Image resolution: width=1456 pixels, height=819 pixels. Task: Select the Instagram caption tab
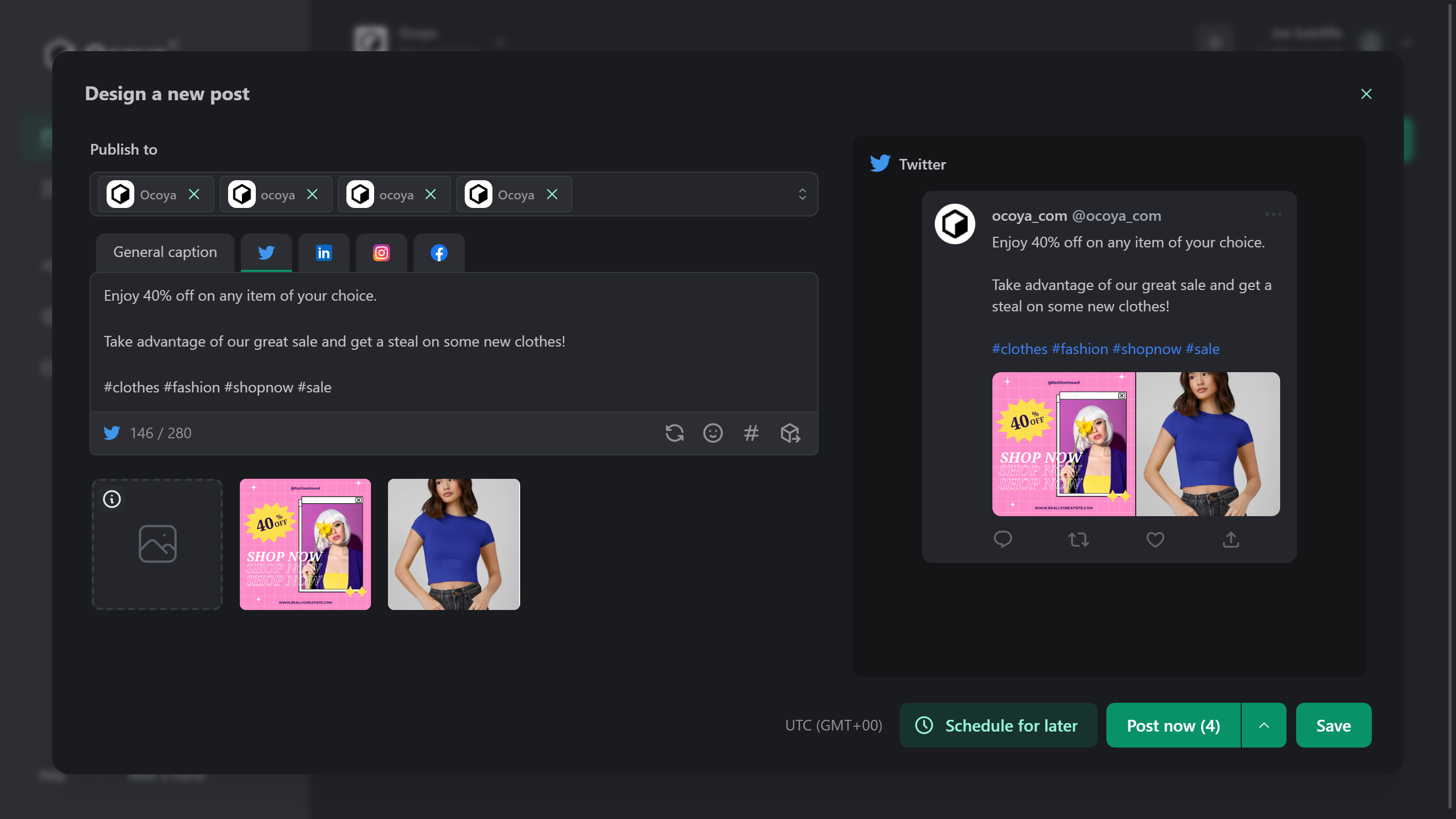[382, 252]
